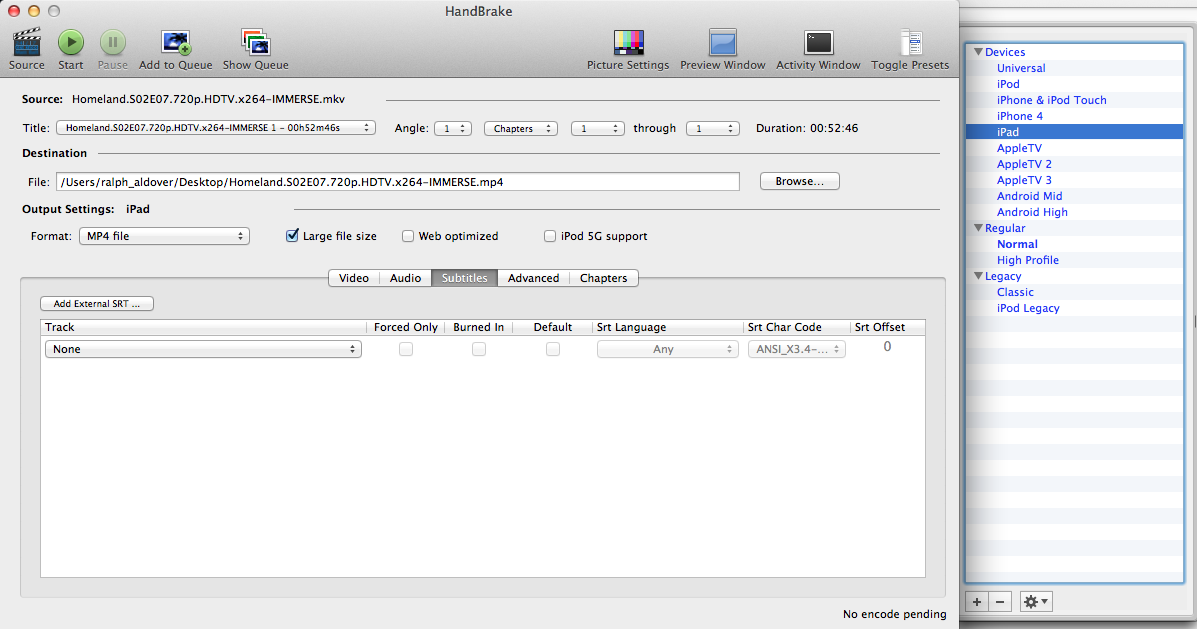Open the starting chapter dropdown
This screenshot has width=1197, height=629.
(598, 129)
